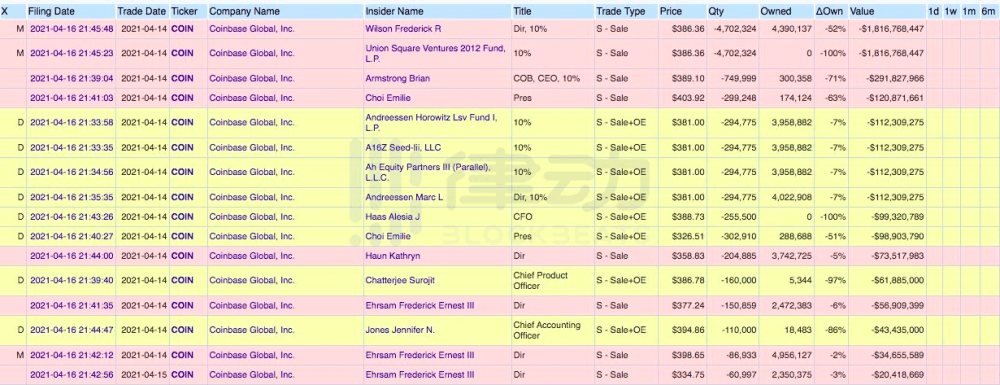This screenshot has height=385, width=1000.
Task: Open Haun Kathryn insider link
Action: 393,256
